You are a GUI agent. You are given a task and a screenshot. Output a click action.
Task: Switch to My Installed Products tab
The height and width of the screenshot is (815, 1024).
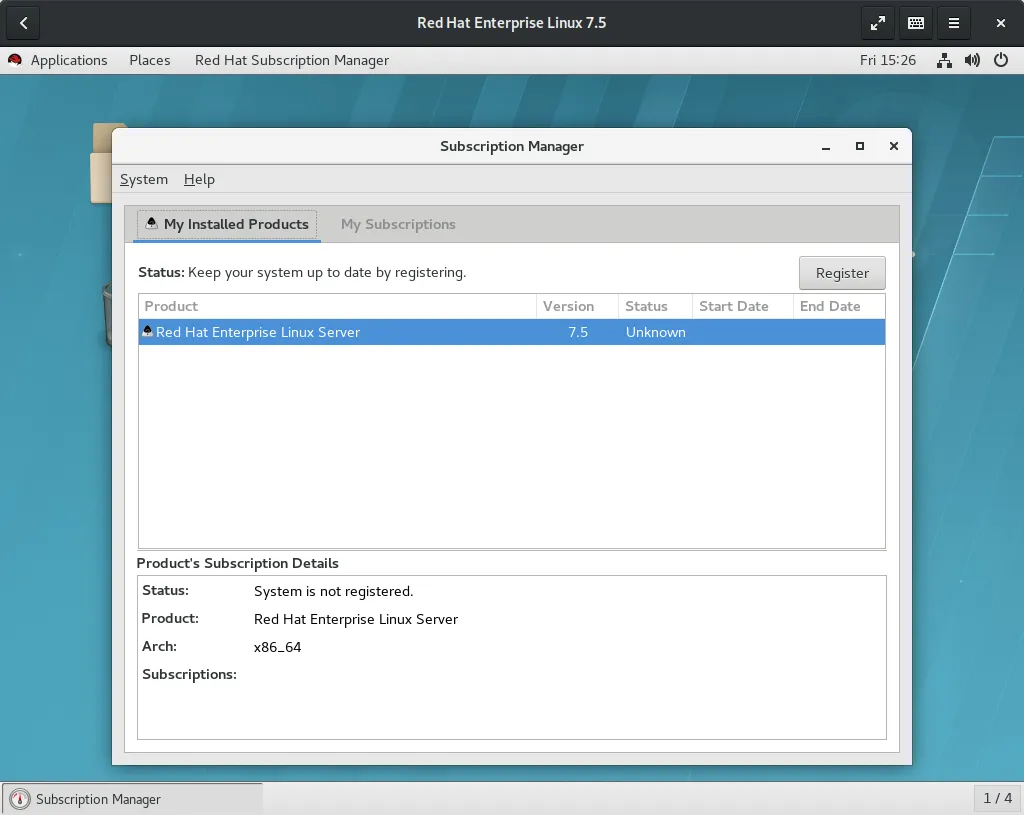[x=227, y=224]
